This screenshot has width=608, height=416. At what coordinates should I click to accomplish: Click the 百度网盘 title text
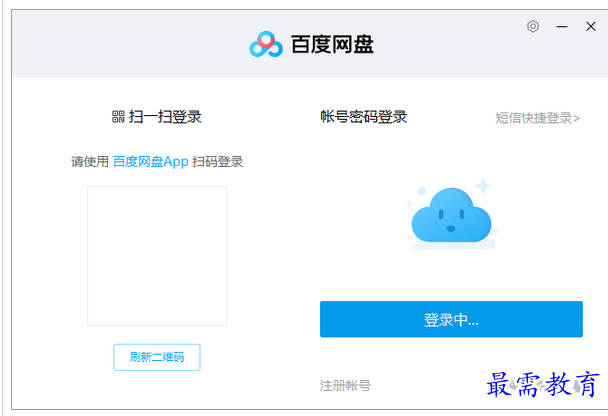pos(332,44)
